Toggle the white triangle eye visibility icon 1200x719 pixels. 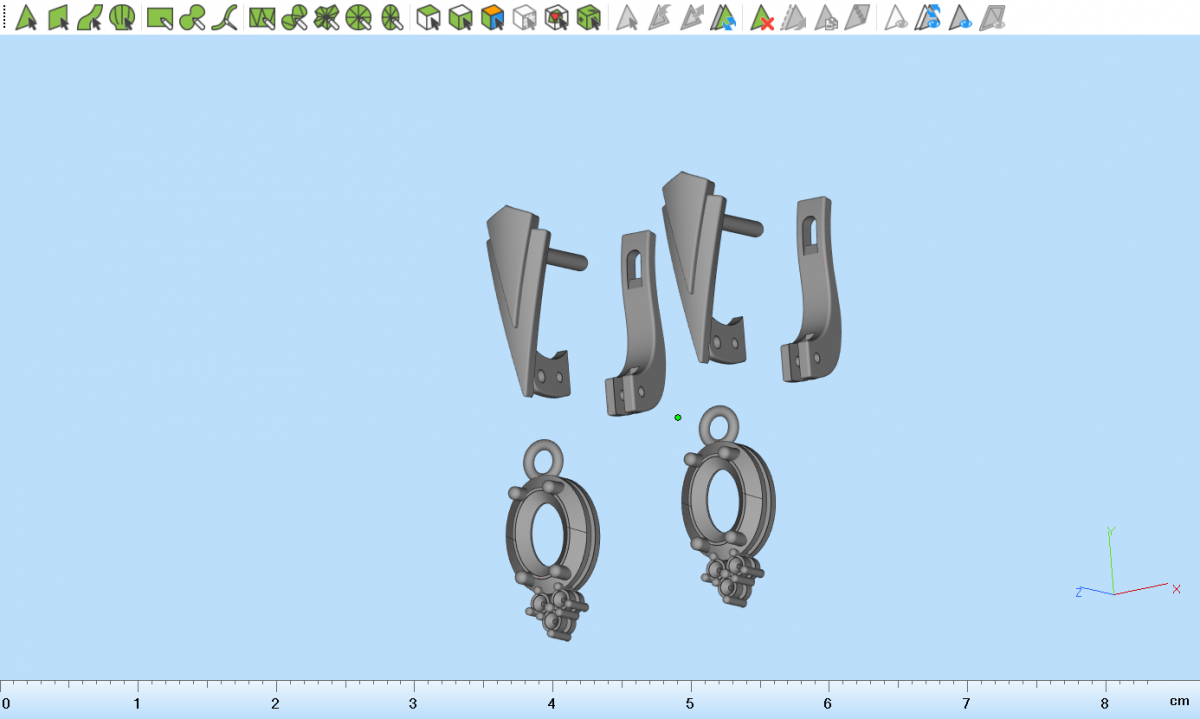(897, 17)
